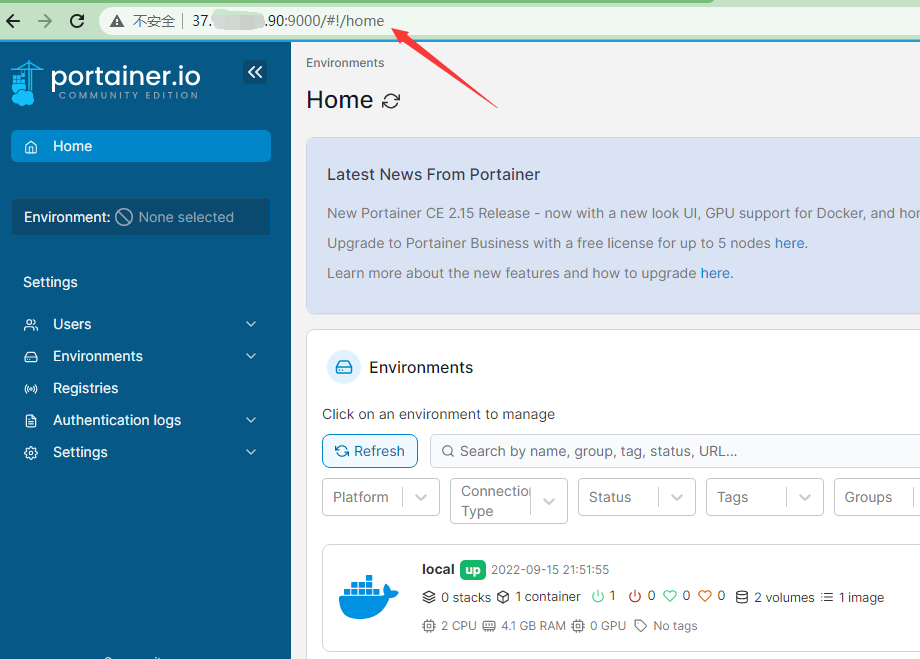Viewport: 920px width, 659px height.
Task: Follow the 'here' link about new features
Action: pos(715,273)
